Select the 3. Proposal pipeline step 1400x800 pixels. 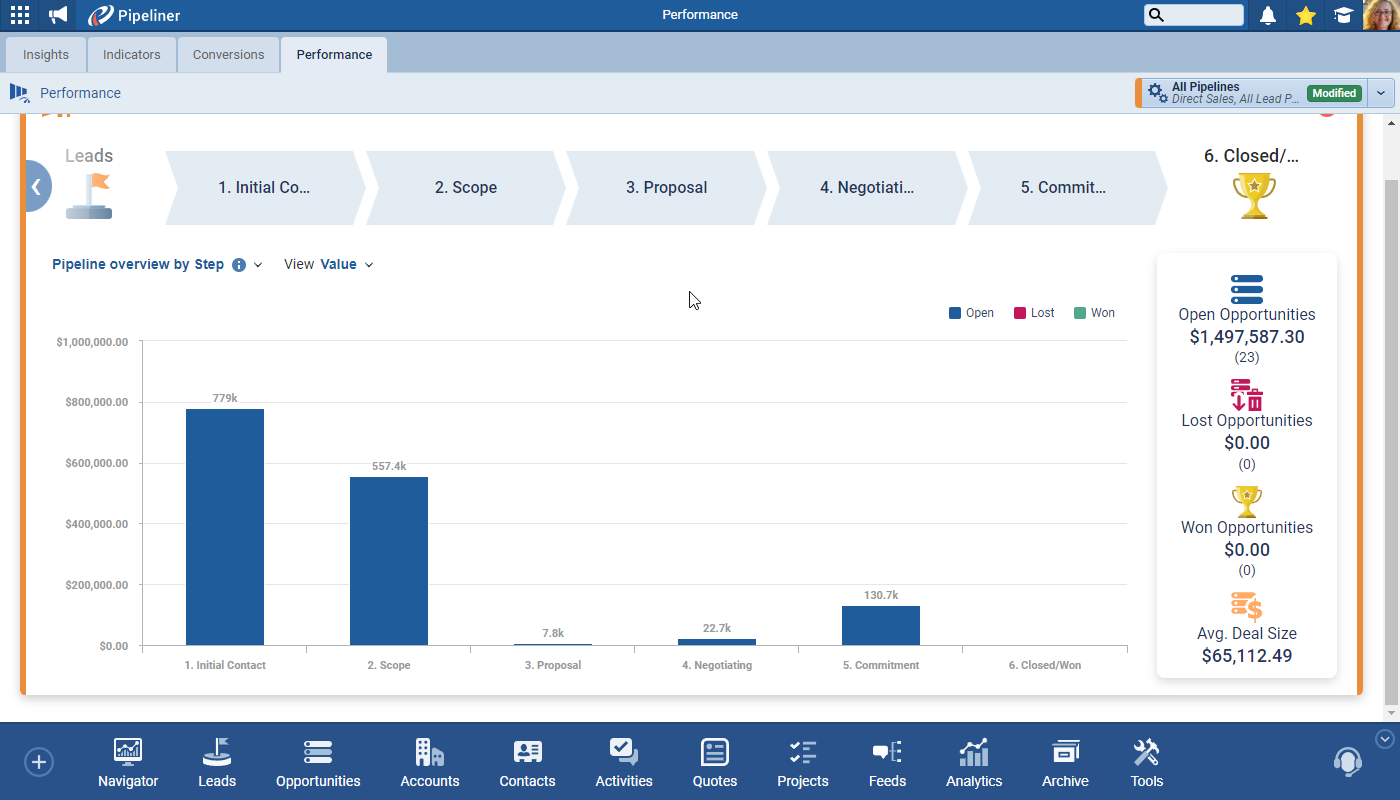point(666,188)
